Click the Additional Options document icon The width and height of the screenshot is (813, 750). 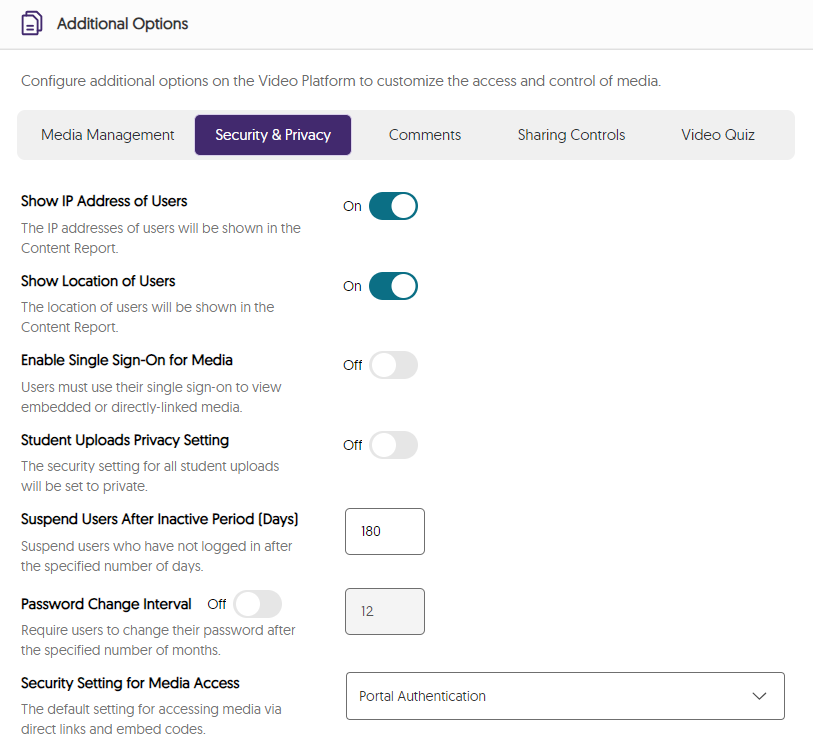(x=30, y=23)
